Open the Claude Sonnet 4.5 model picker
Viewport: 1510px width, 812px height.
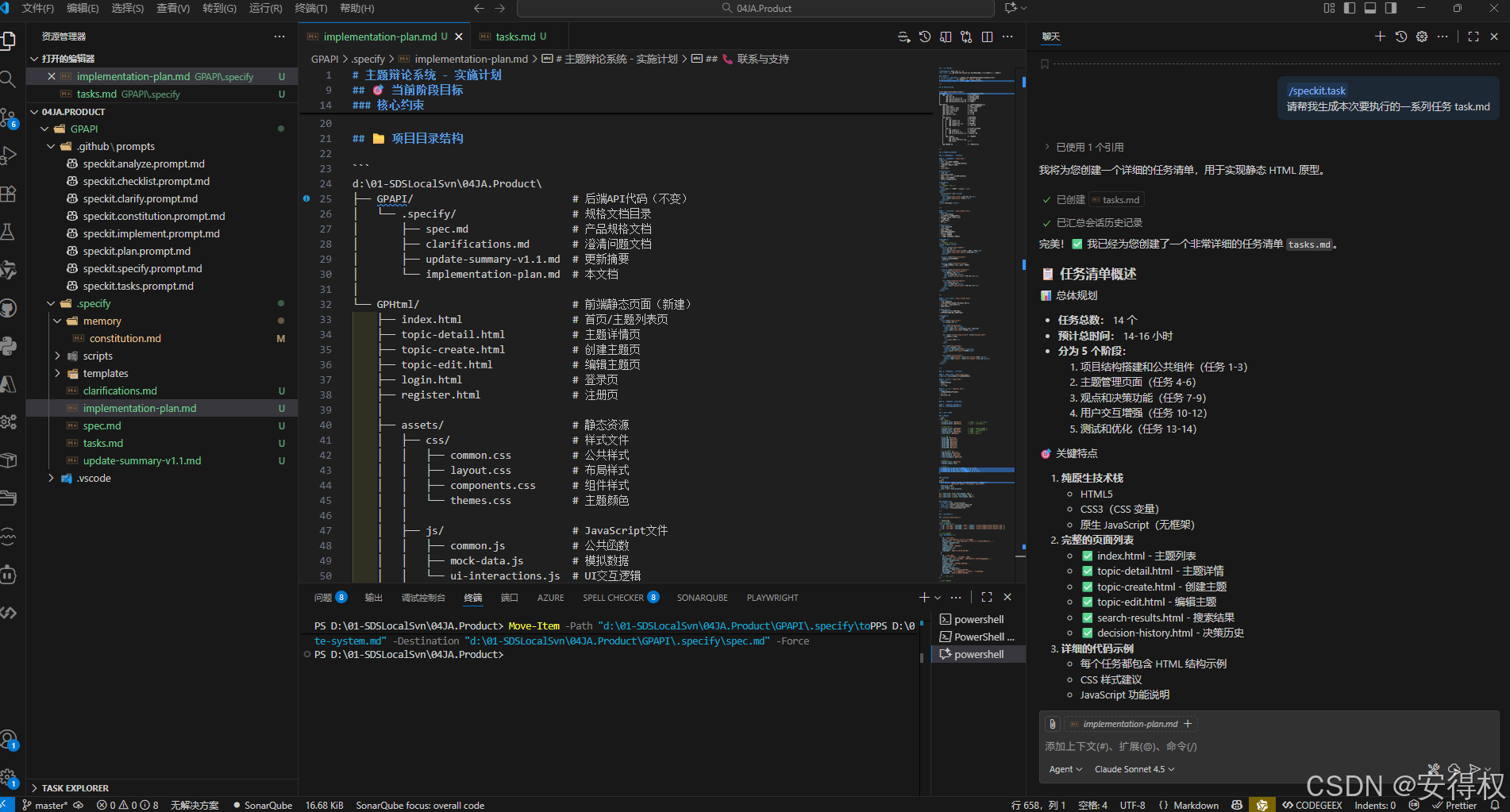pos(1134,769)
